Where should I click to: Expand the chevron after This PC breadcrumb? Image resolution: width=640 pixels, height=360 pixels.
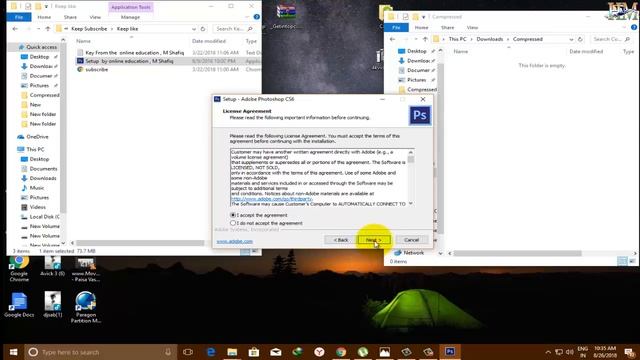point(471,39)
